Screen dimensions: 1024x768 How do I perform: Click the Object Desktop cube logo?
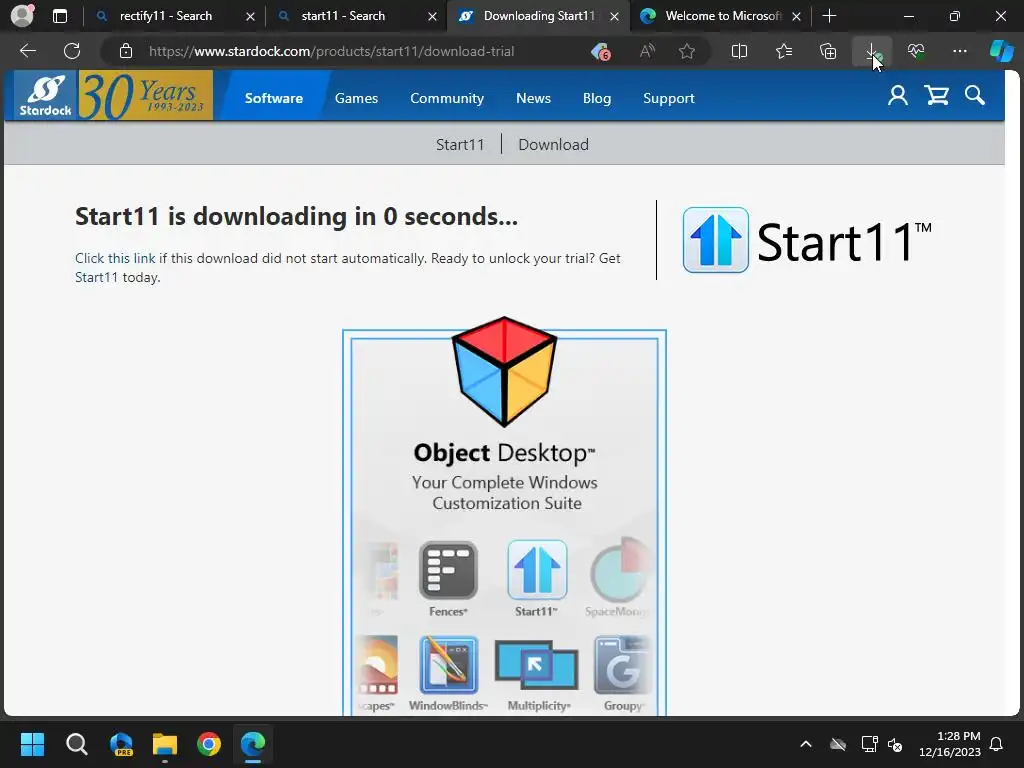click(x=504, y=372)
